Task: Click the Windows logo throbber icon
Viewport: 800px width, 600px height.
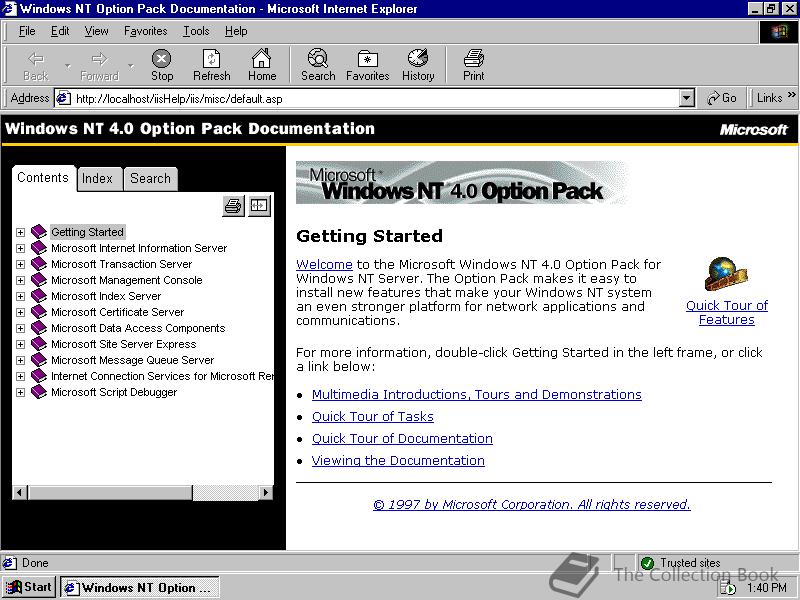Action: pos(779,32)
